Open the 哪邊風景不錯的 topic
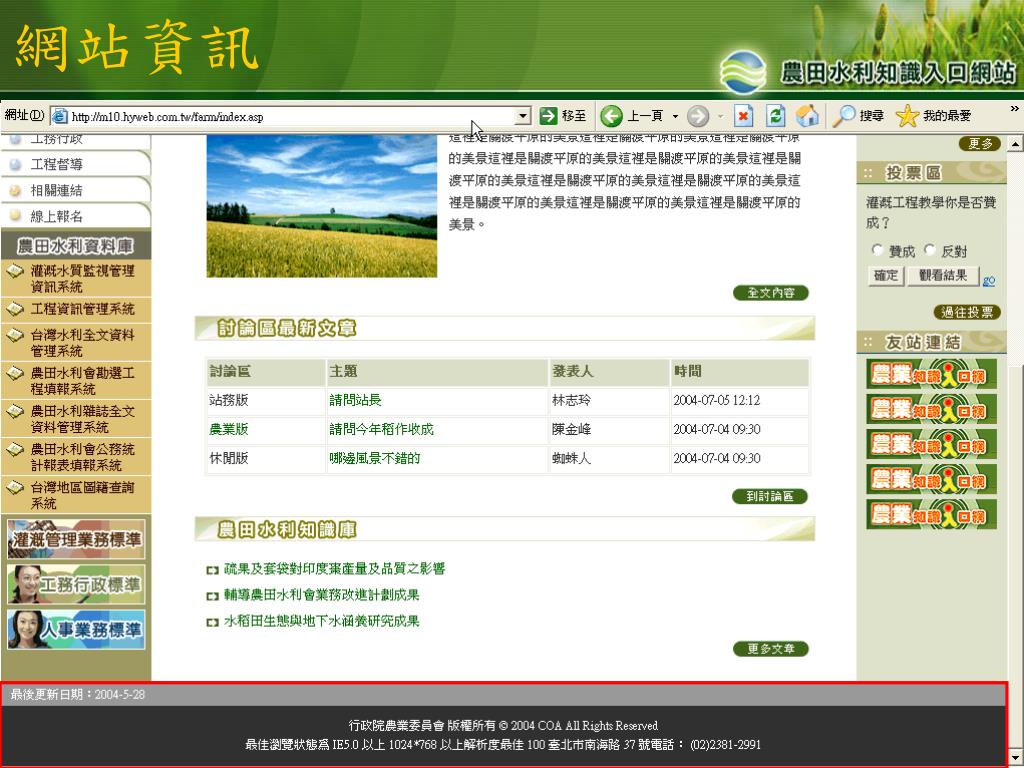Viewport: 1024px width, 768px height. point(375,458)
